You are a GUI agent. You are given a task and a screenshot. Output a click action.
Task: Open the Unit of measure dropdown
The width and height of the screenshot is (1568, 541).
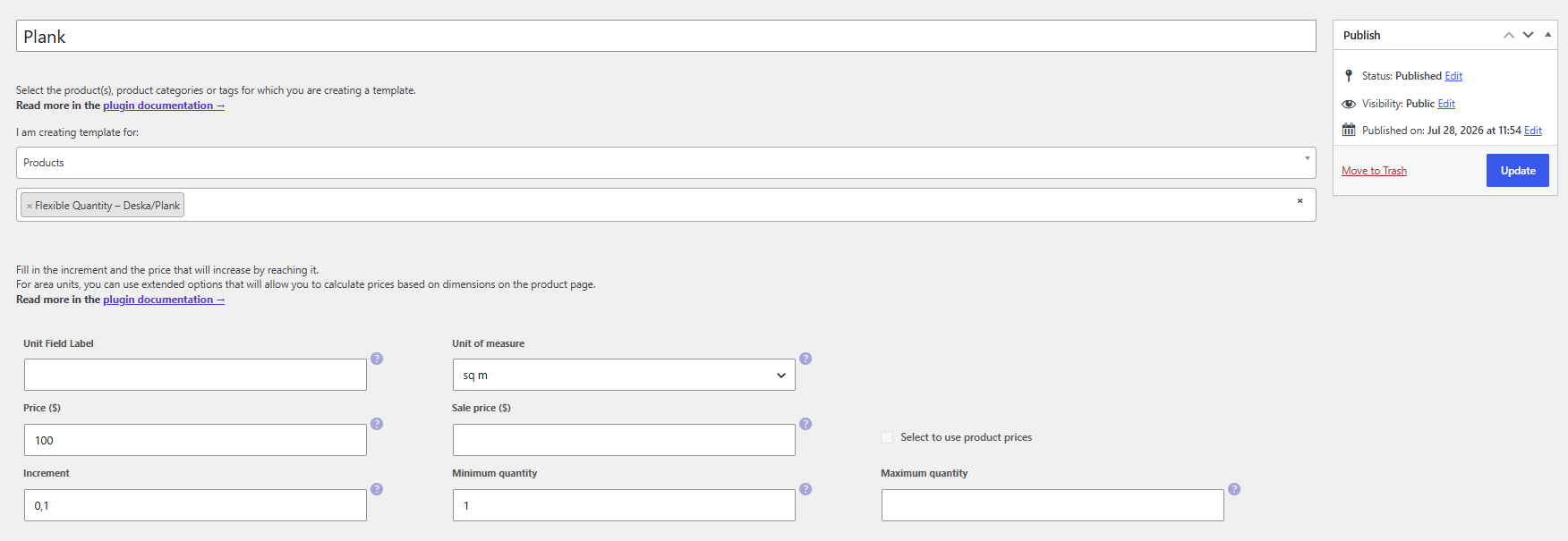(624, 376)
